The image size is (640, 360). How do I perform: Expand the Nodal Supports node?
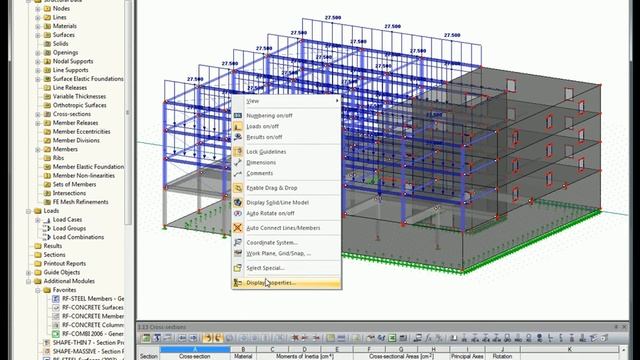click(38, 61)
